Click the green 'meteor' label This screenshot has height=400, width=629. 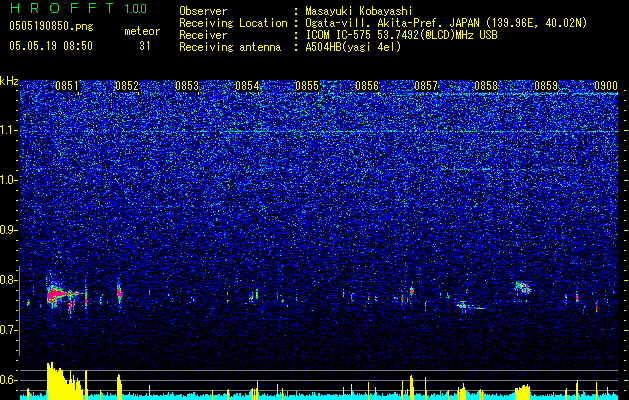142,31
